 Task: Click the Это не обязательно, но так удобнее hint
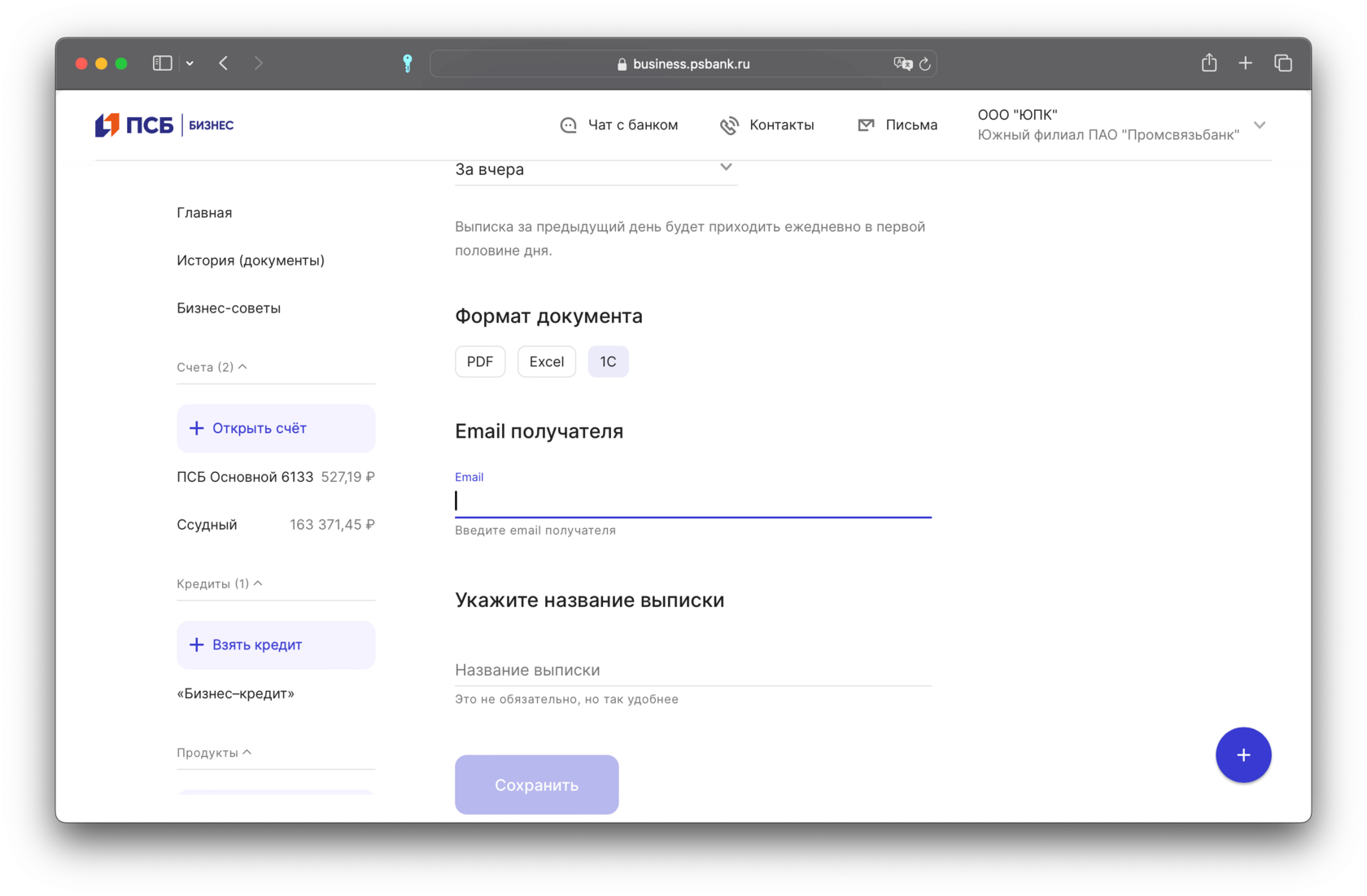566,699
